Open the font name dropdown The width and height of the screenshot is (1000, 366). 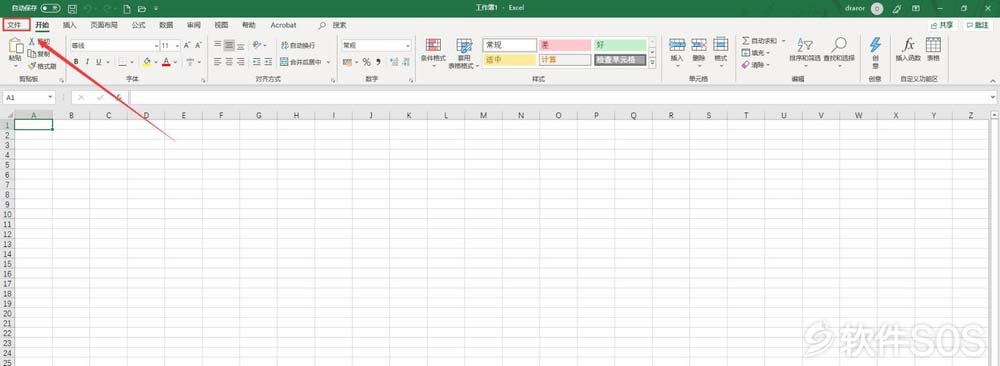156,45
